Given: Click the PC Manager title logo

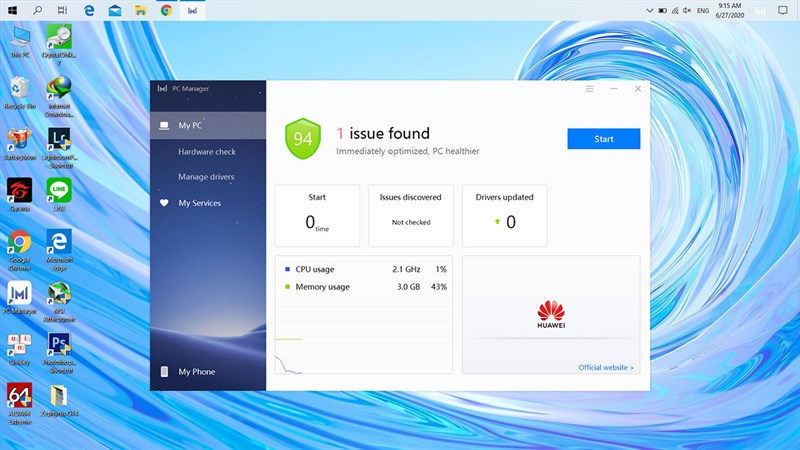Looking at the screenshot, I should pos(162,89).
